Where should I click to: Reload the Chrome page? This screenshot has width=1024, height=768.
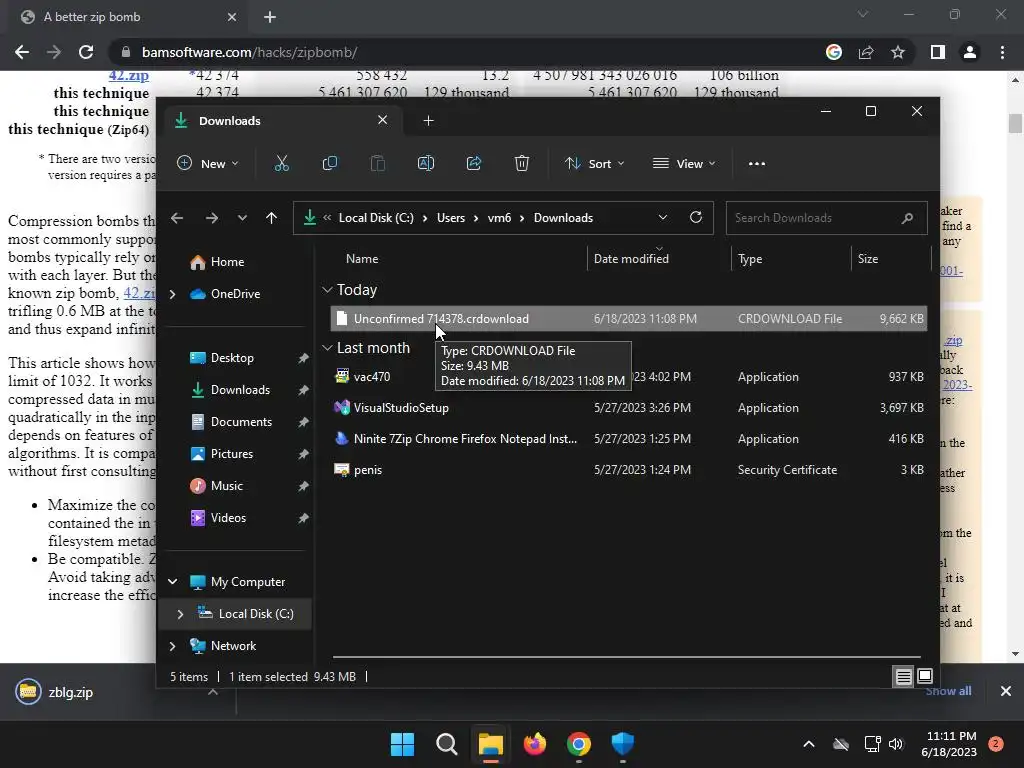pos(86,52)
